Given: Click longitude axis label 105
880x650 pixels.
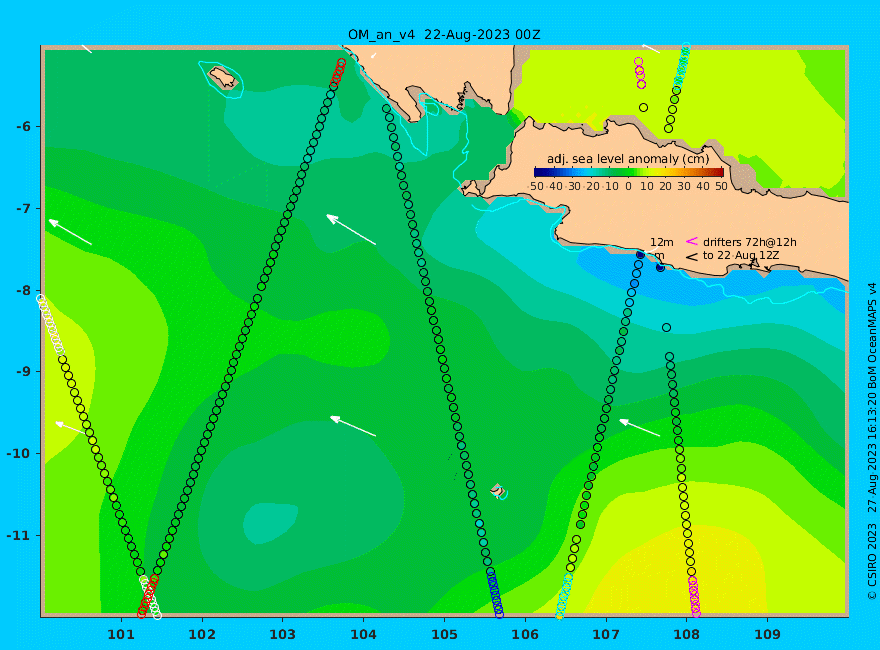Looking at the screenshot, I should (x=444, y=635).
